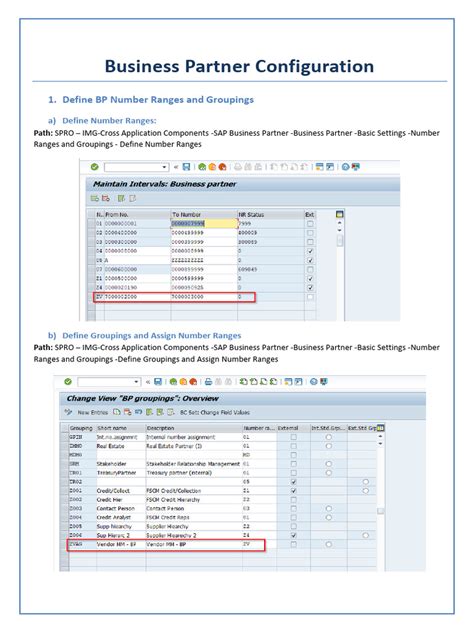Collapse command field arrow in Maintain Intervals toolbar
Screen dimensions: 474x632
[x=176, y=167]
